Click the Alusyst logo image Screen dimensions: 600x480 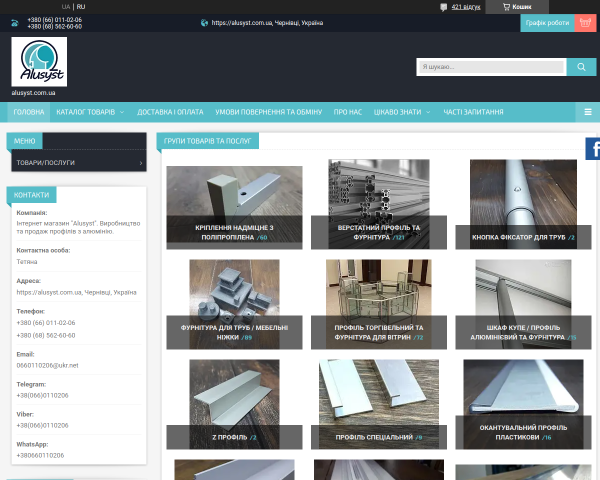click(x=39, y=62)
